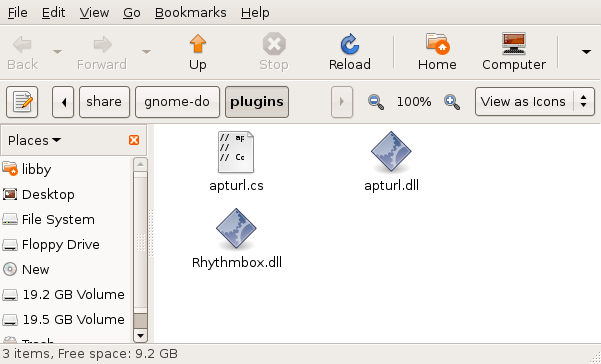Click the status bar free space text

(x=118, y=353)
